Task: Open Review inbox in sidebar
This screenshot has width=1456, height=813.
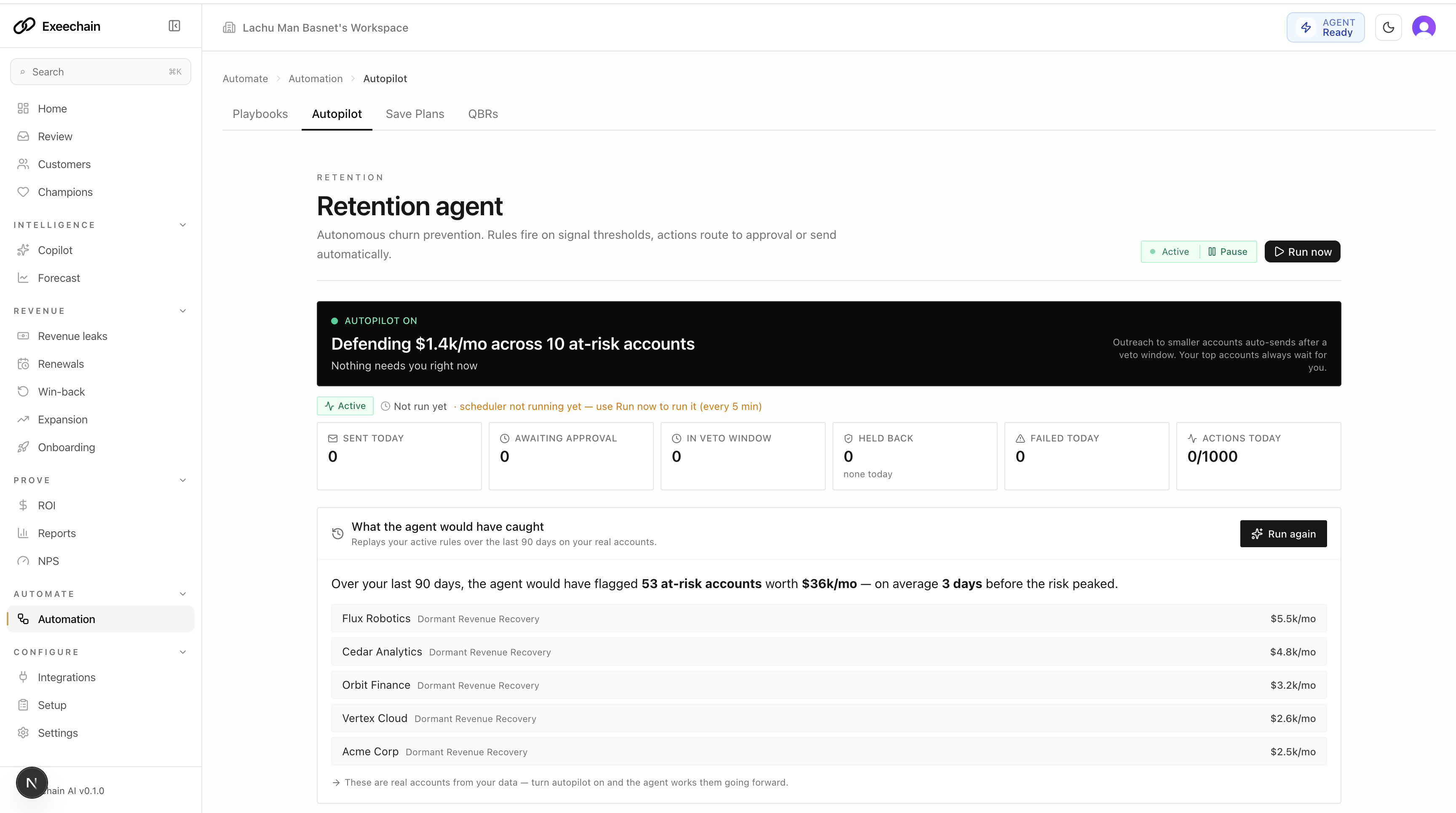Action: (x=101, y=136)
